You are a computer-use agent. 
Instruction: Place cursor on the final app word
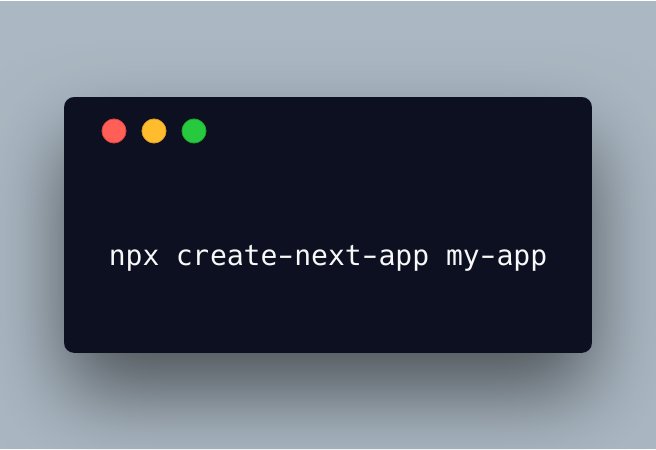click(x=522, y=258)
